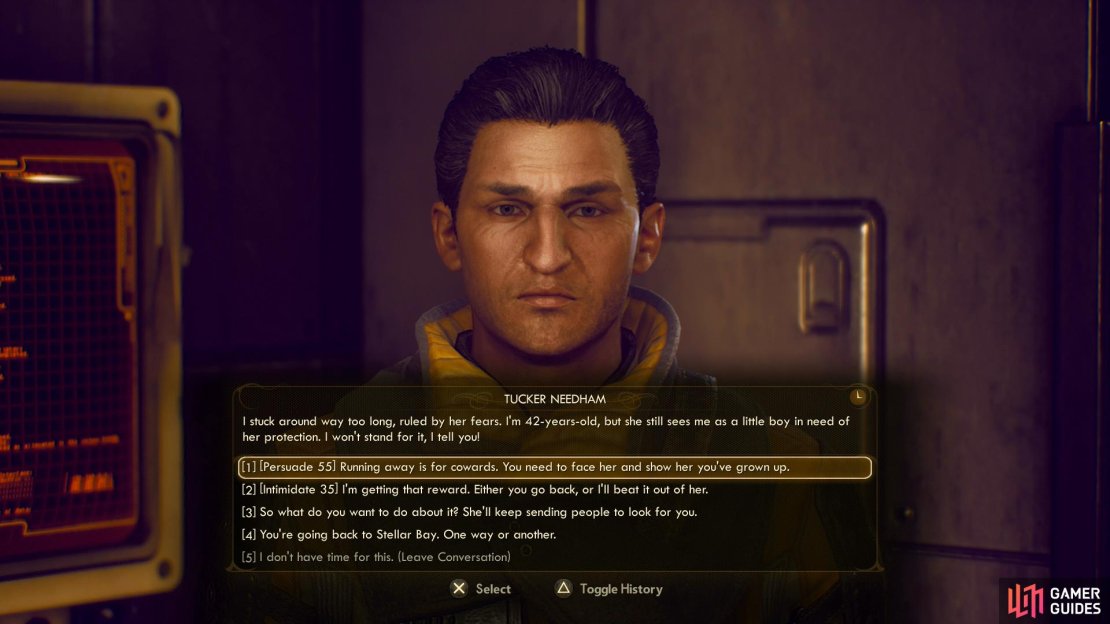Open the Gamer Guides watermark text
1110x624 pixels.
pyautogui.click(x=1075, y=601)
